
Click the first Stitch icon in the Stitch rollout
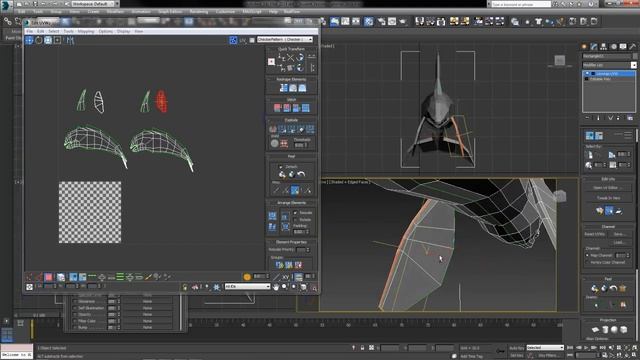click(278, 108)
